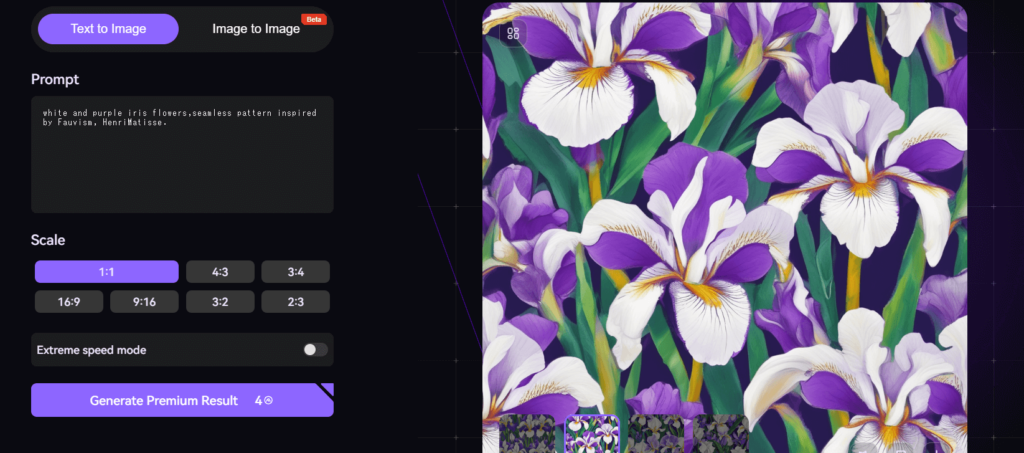The width and height of the screenshot is (1024, 453).
Task: Select the third generated iris thumbnail
Action: click(656, 434)
